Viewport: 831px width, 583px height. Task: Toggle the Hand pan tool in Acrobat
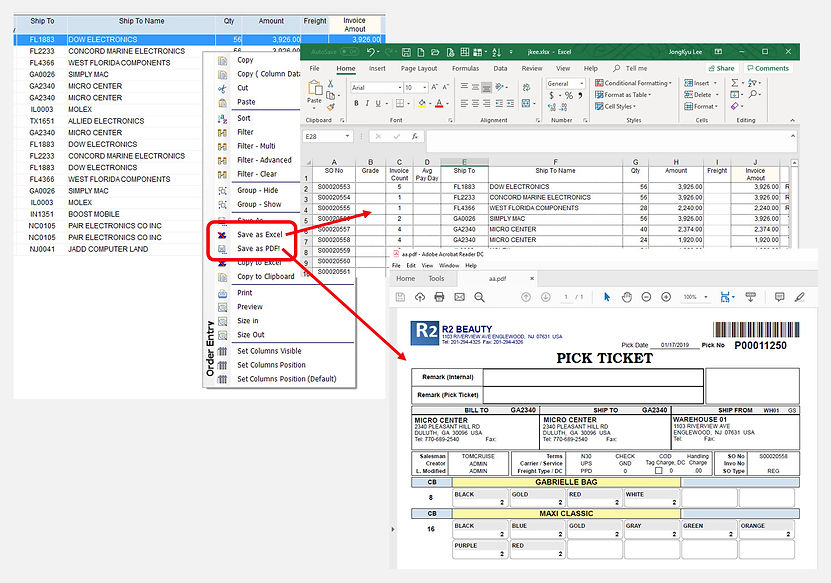point(626,297)
